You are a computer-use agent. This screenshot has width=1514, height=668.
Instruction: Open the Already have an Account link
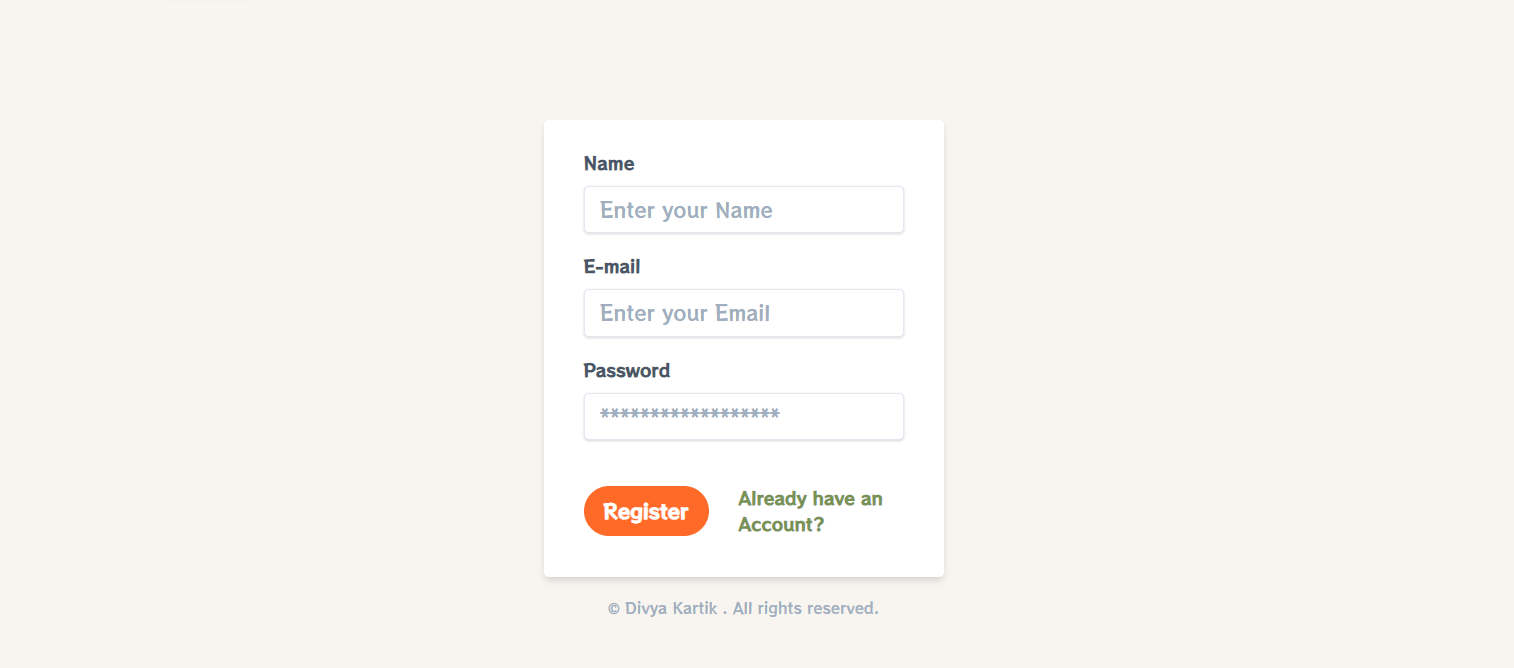(810, 511)
